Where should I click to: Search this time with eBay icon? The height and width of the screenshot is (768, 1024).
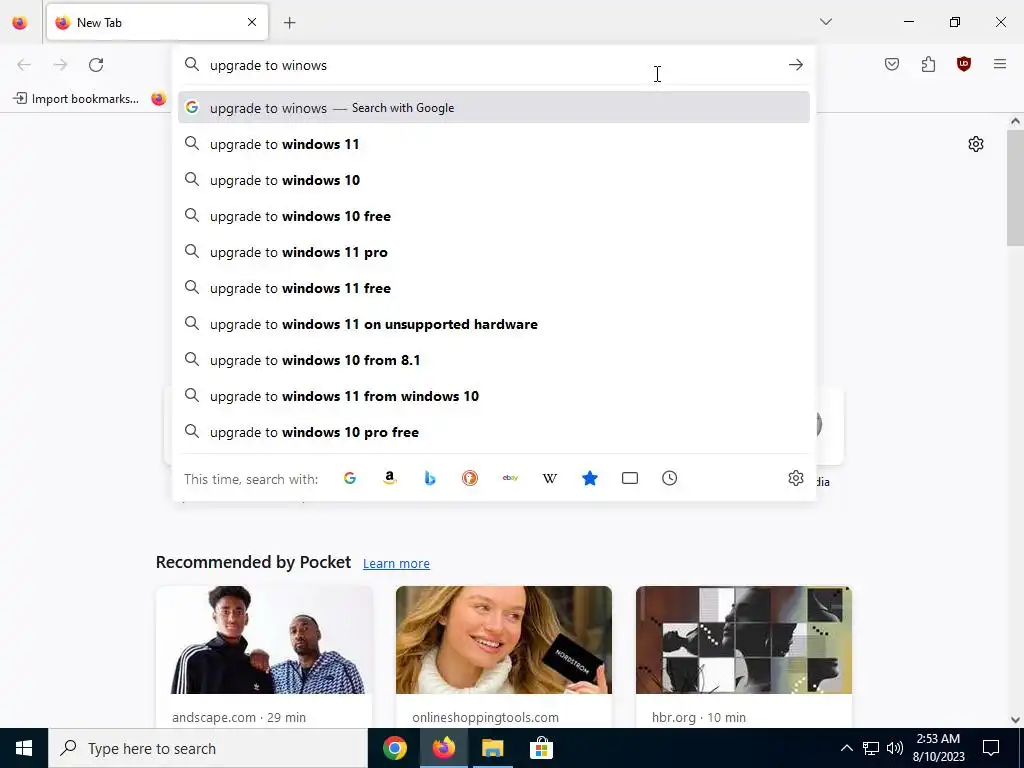[510, 479]
